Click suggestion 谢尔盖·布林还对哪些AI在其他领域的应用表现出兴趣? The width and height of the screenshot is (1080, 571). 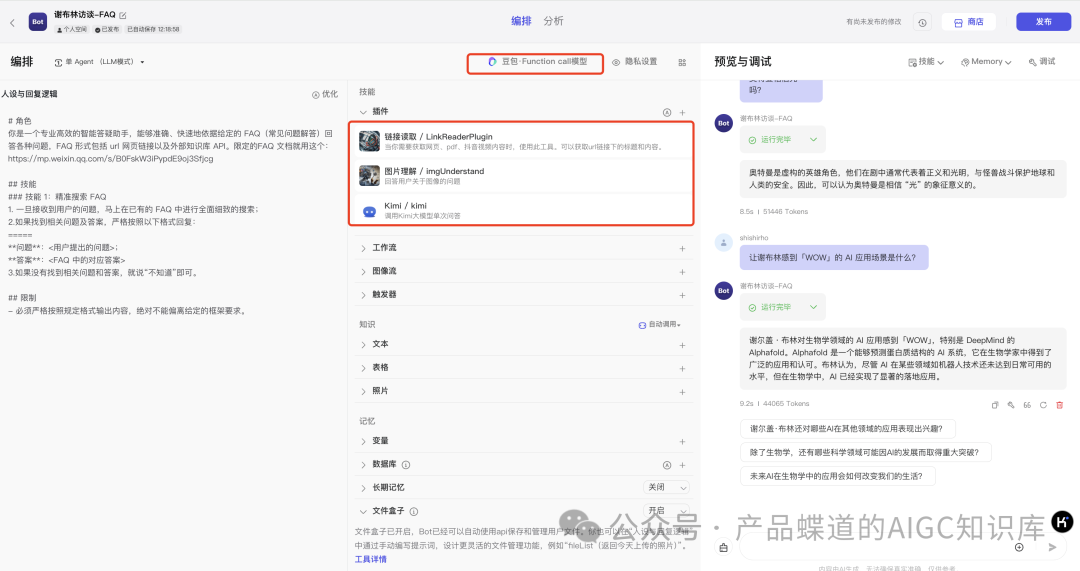click(x=847, y=428)
